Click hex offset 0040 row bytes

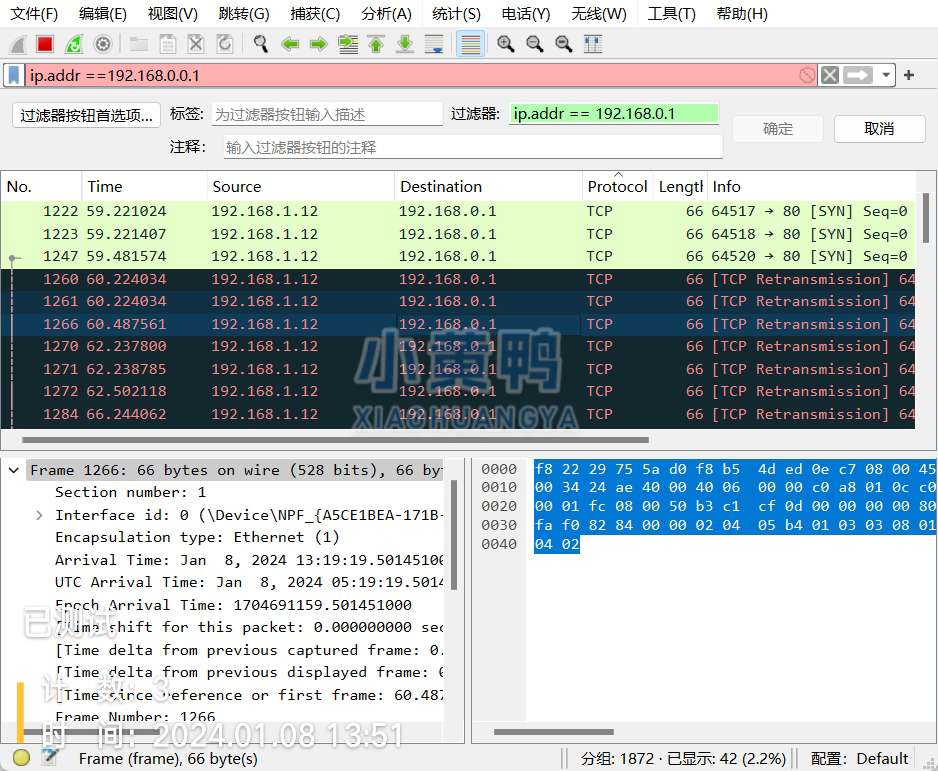(x=557, y=544)
